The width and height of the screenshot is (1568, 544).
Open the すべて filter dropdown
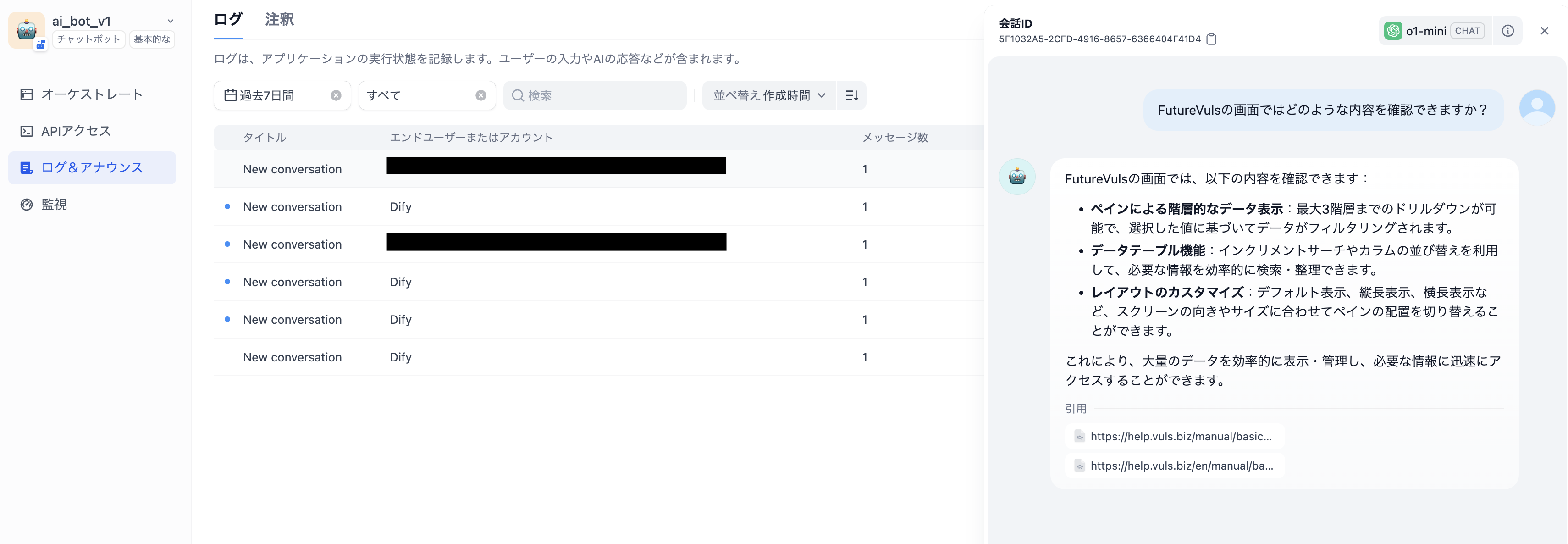[x=414, y=96]
